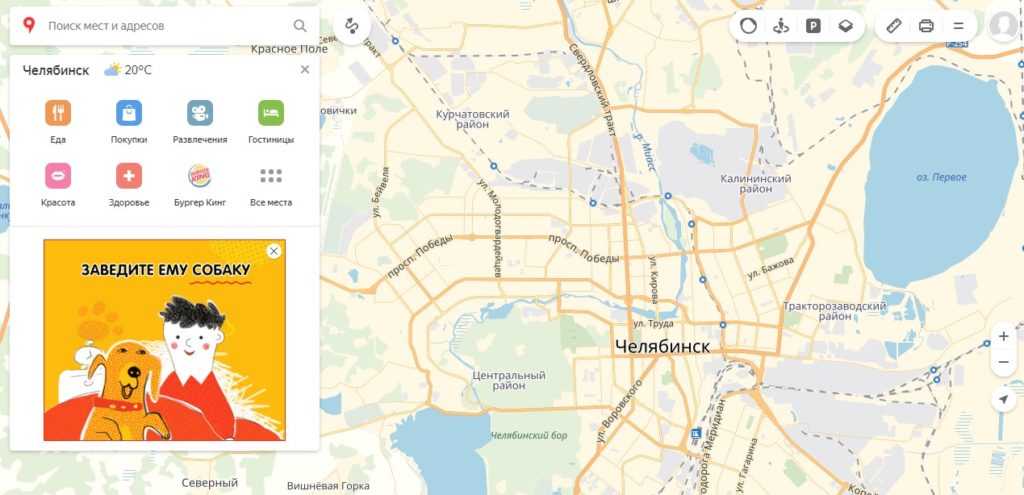Toggle the parking layer

(x=813, y=26)
